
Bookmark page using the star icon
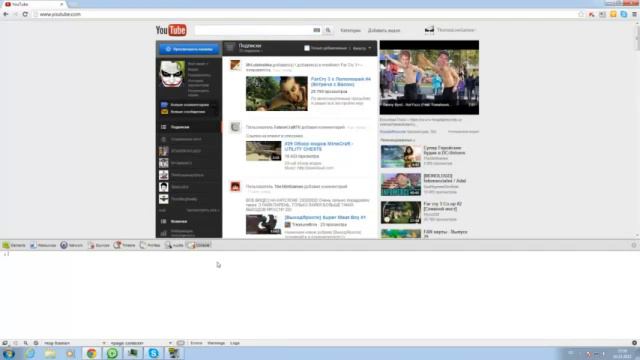pos(581,14)
